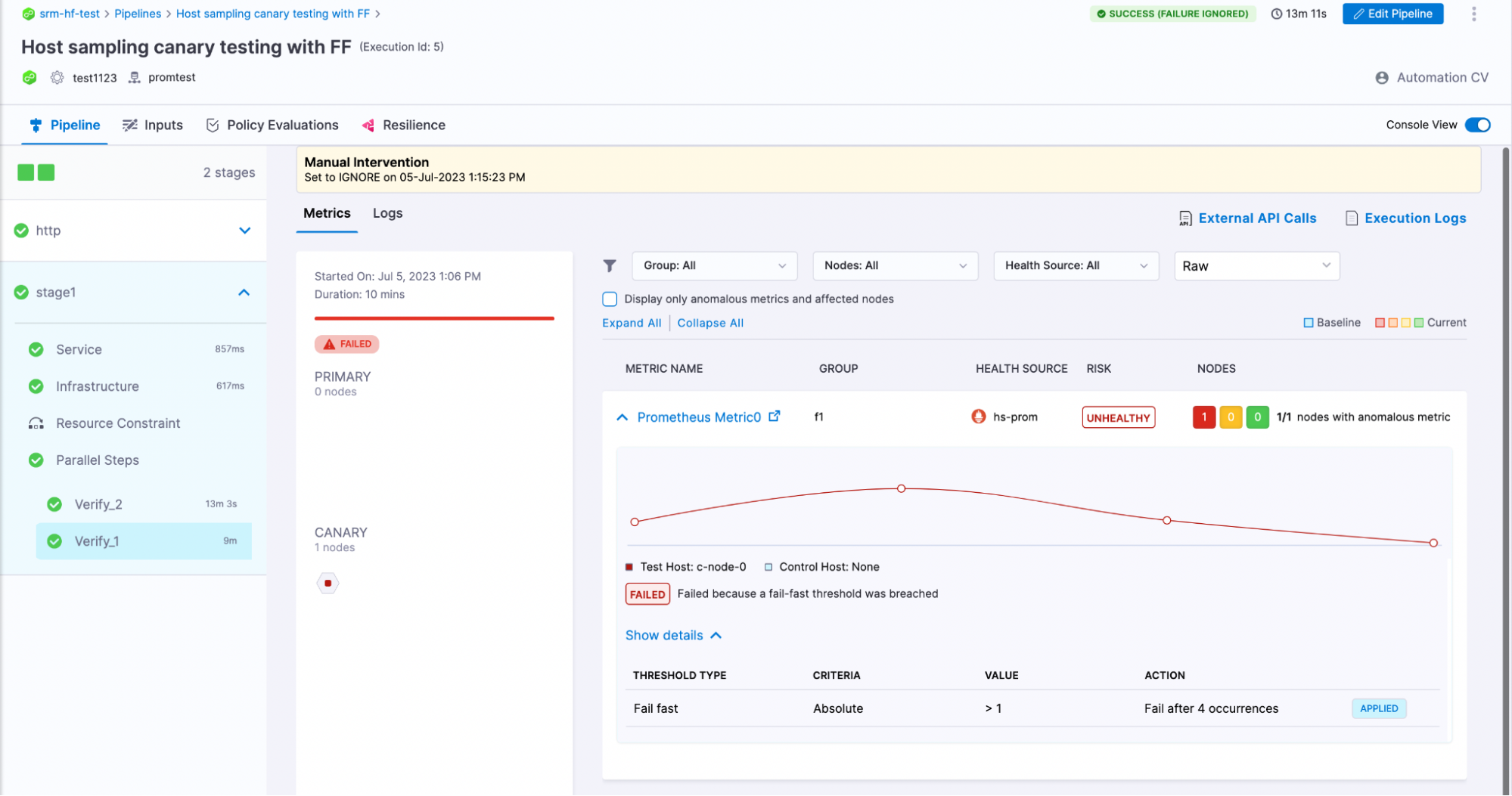Click the red risk count box
1512x796 pixels.
(x=1203, y=417)
